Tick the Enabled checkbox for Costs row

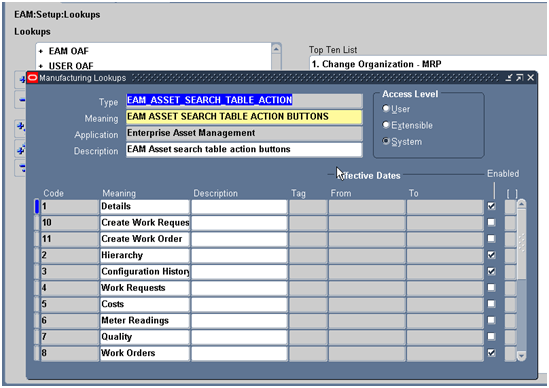[492, 304]
